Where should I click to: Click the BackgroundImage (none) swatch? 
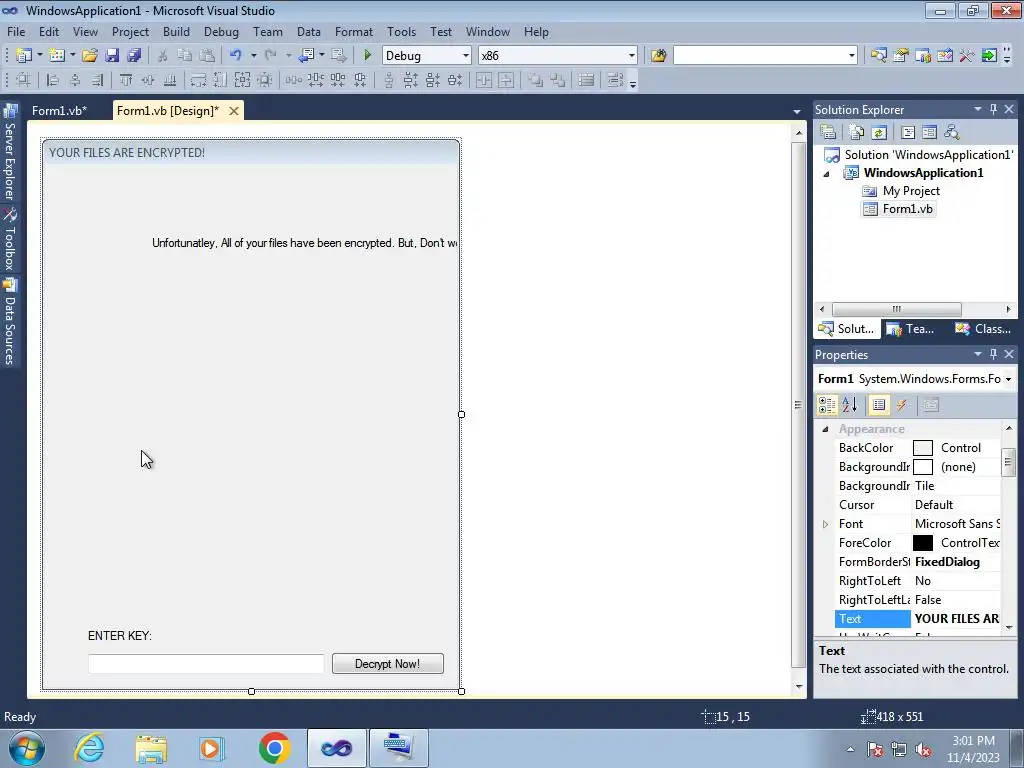[923, 467]
